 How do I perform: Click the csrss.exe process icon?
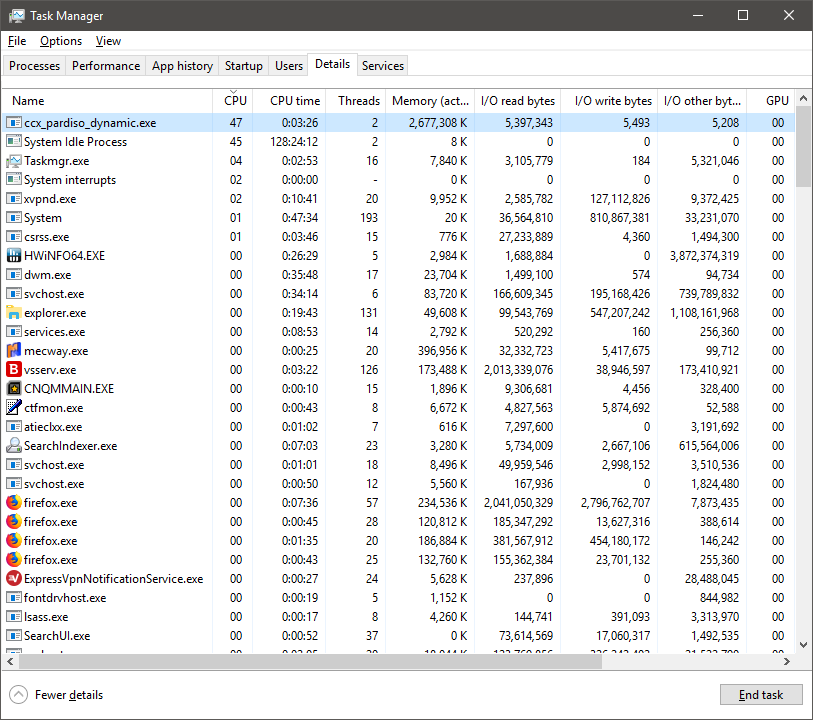[14, 237]
